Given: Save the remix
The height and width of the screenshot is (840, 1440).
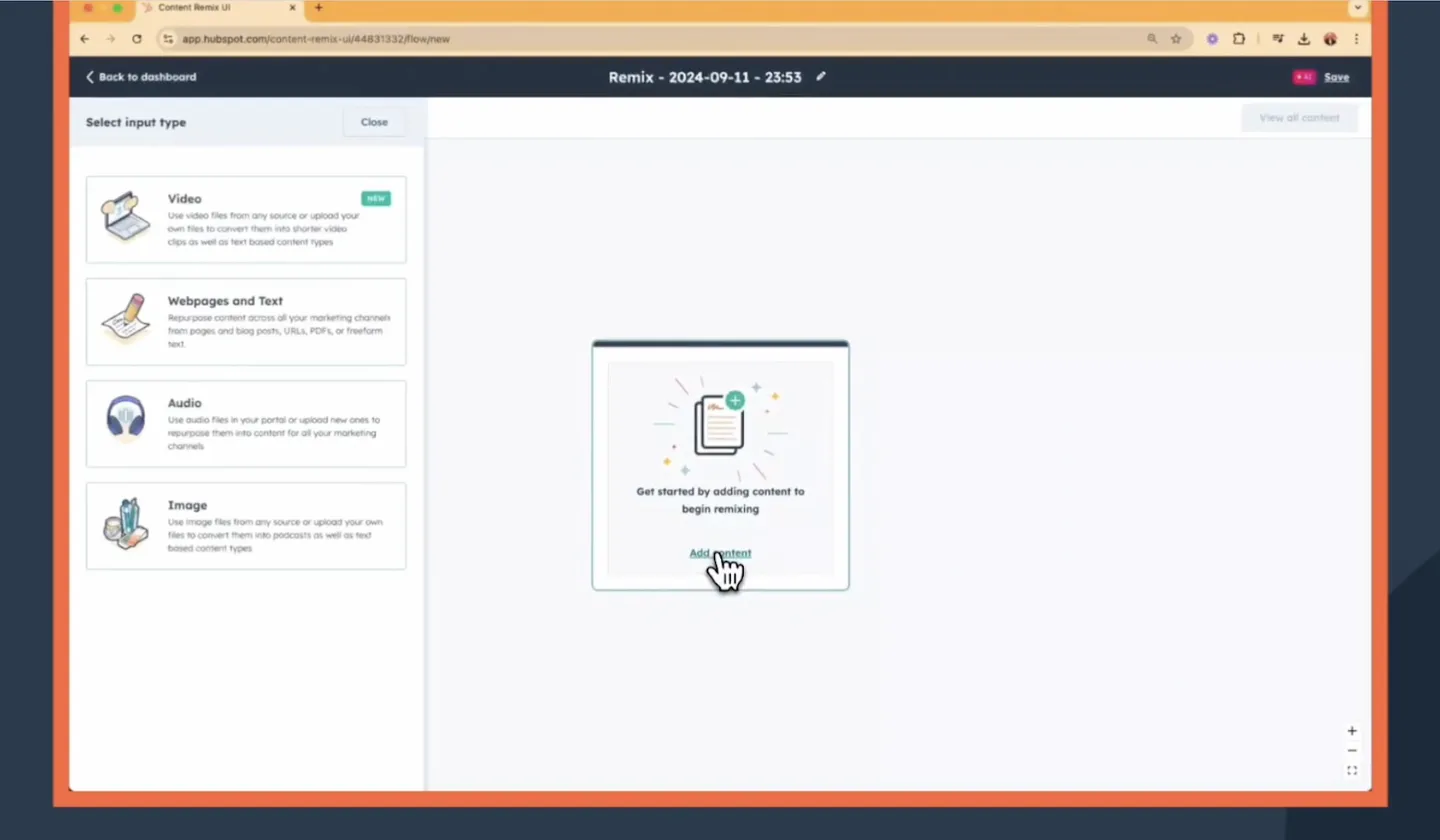Looking at the screenshot, I should coord(1336,77).
